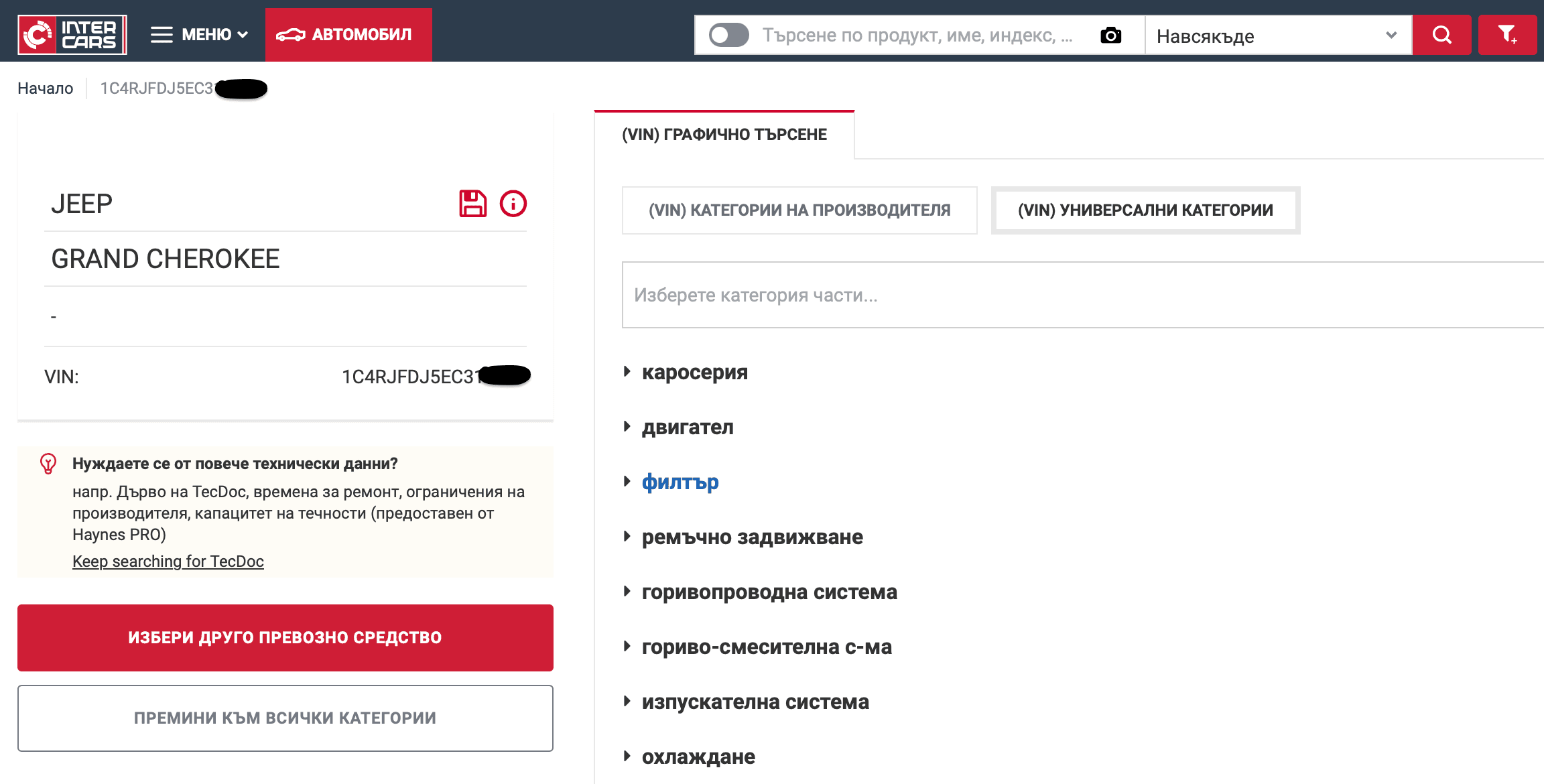The image size is (1544, 784).
Task: Go to Начало breadcrumb
Action: click(46, 88)
